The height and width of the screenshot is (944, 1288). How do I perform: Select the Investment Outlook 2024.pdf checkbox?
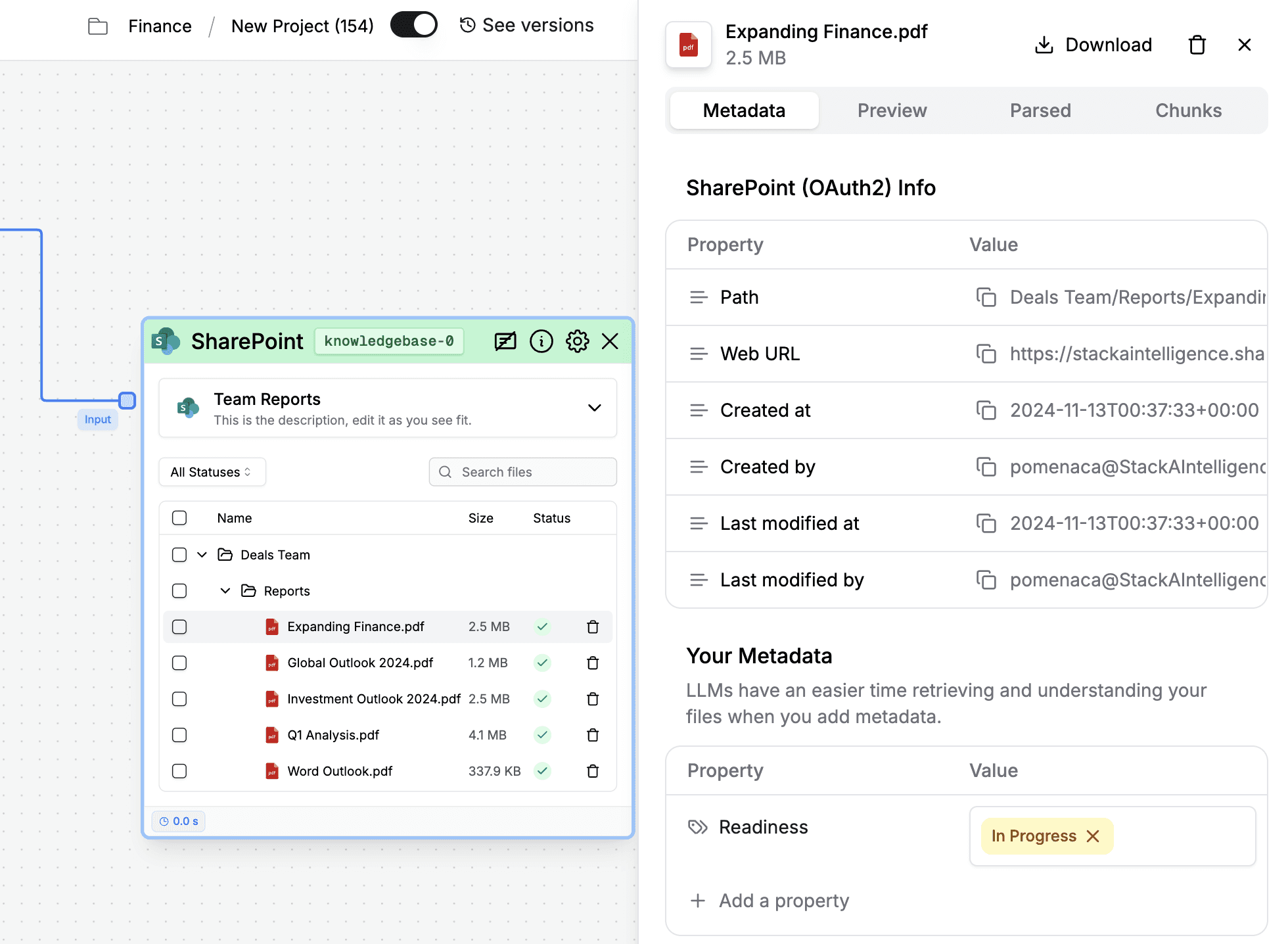pyautogui.click(x=179, y=699)
